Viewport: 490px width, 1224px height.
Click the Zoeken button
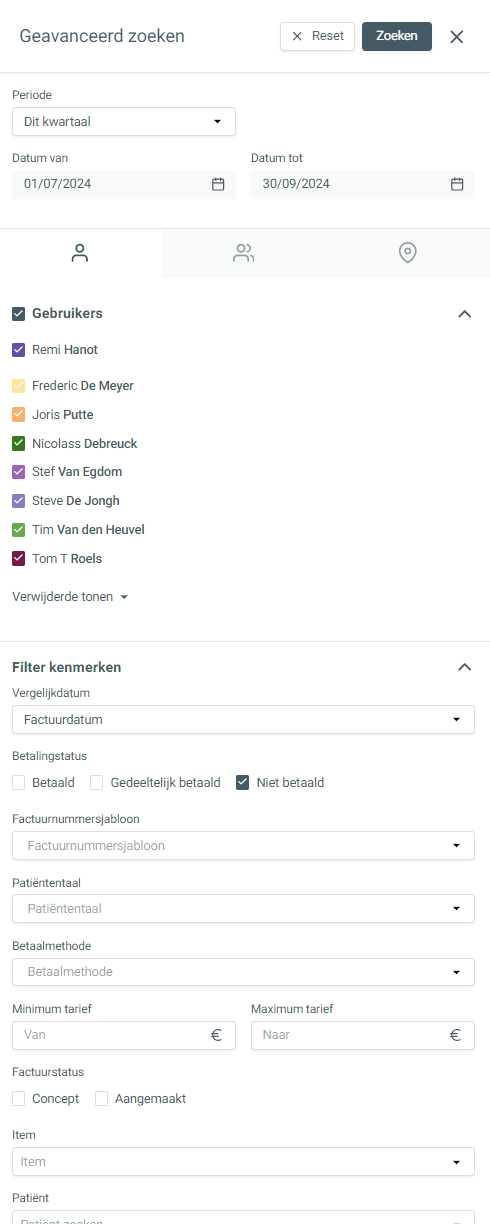[x=397, y=36]
